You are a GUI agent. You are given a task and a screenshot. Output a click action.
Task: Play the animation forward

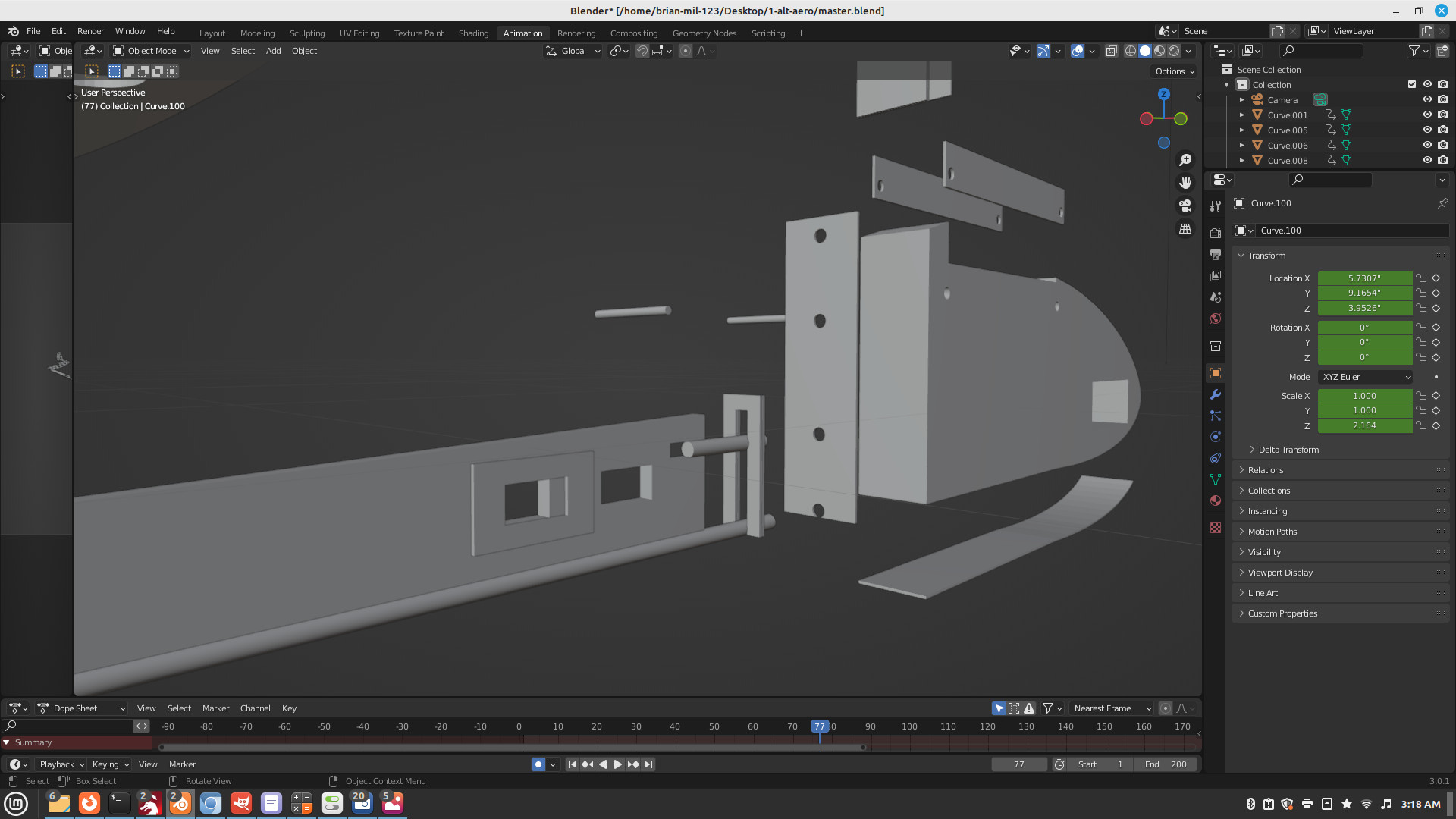coord(618,764)
